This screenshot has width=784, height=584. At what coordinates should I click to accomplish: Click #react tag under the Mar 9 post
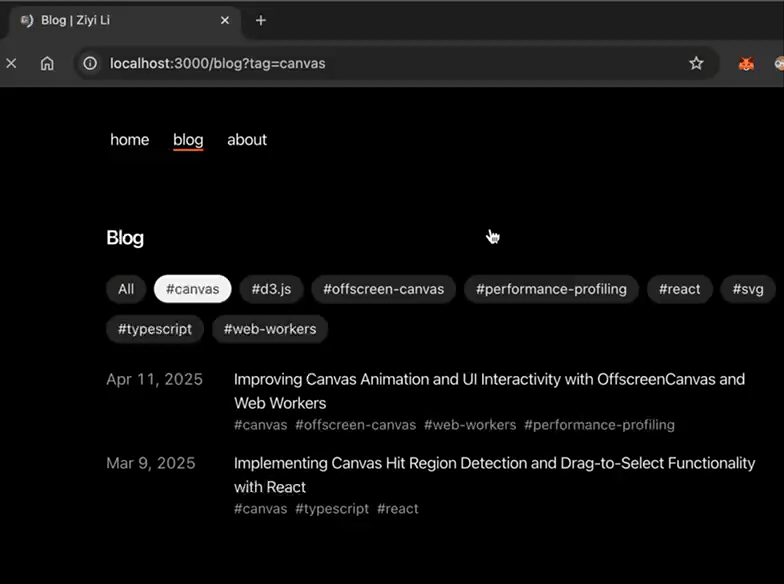tap(398, 509)
